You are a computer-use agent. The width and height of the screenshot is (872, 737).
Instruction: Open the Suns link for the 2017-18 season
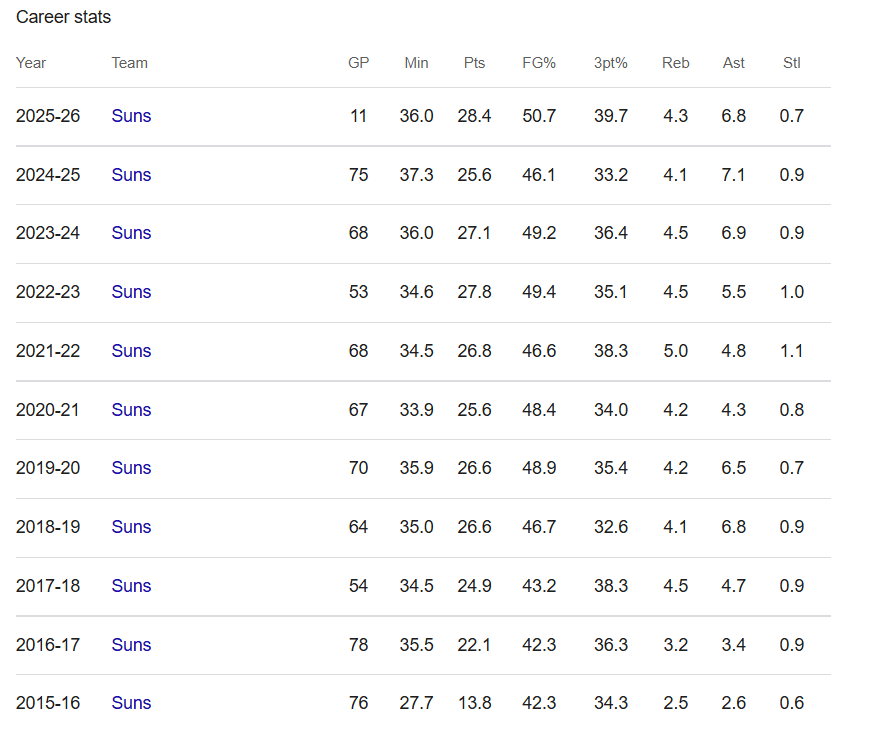(x=131, y=586)
